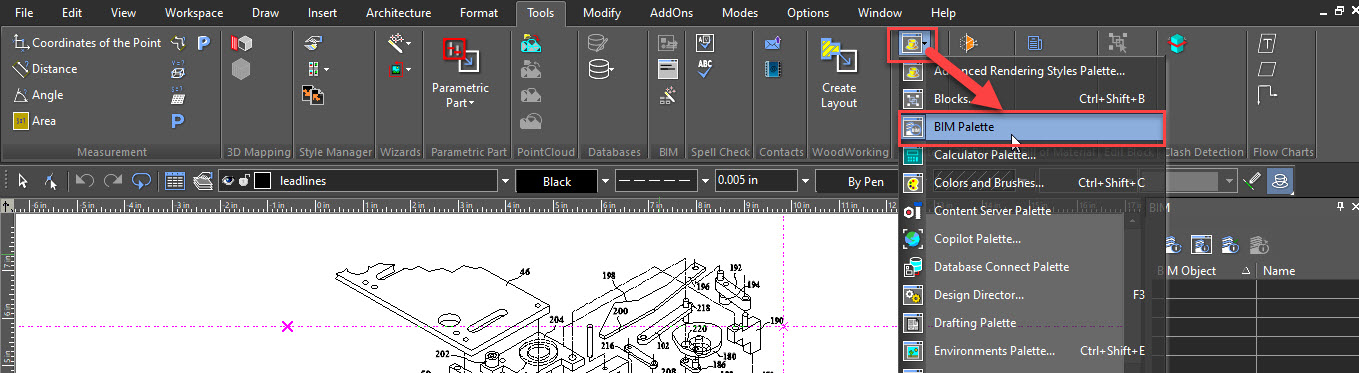Open the Workspace menu
This screenshot has height=373, width=1359.
pyautogui.click(x=193, y=13)
